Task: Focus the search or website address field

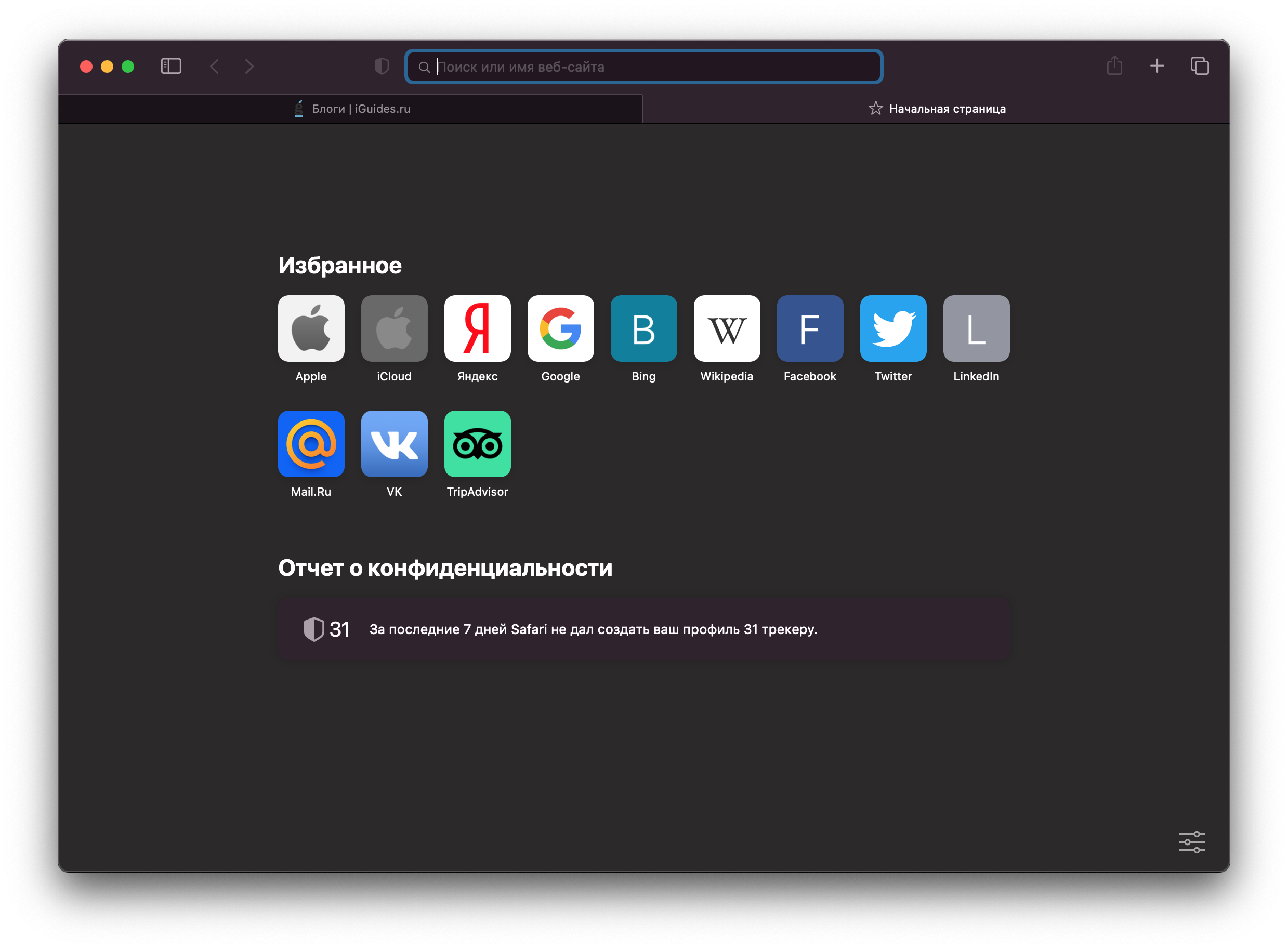Action: click(x=643, y=67)
